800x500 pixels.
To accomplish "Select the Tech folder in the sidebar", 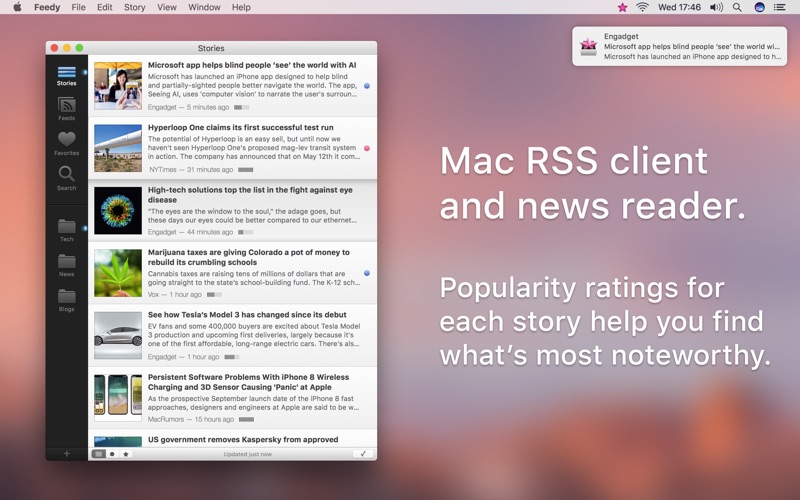I will 66,230.
